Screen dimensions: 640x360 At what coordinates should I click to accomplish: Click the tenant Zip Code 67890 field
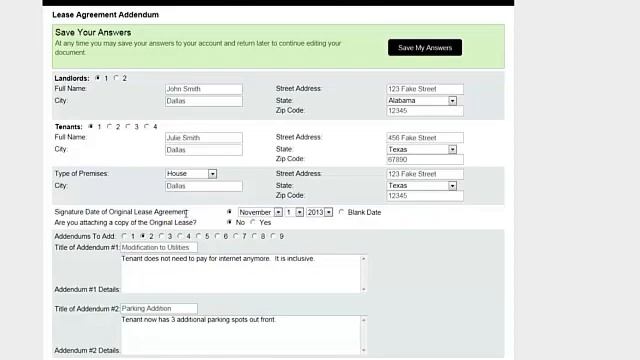click(425, 160)
